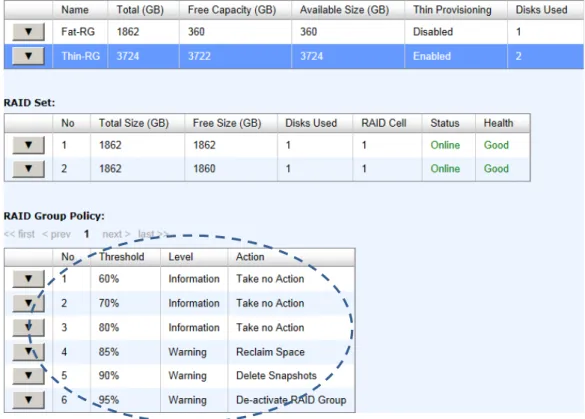Select the 95% threshold cell

(x=109, y=400)
